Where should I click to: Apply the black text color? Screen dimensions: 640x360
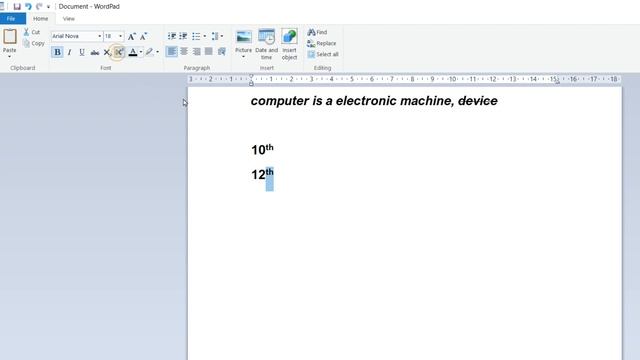click(x=133, y=52)
